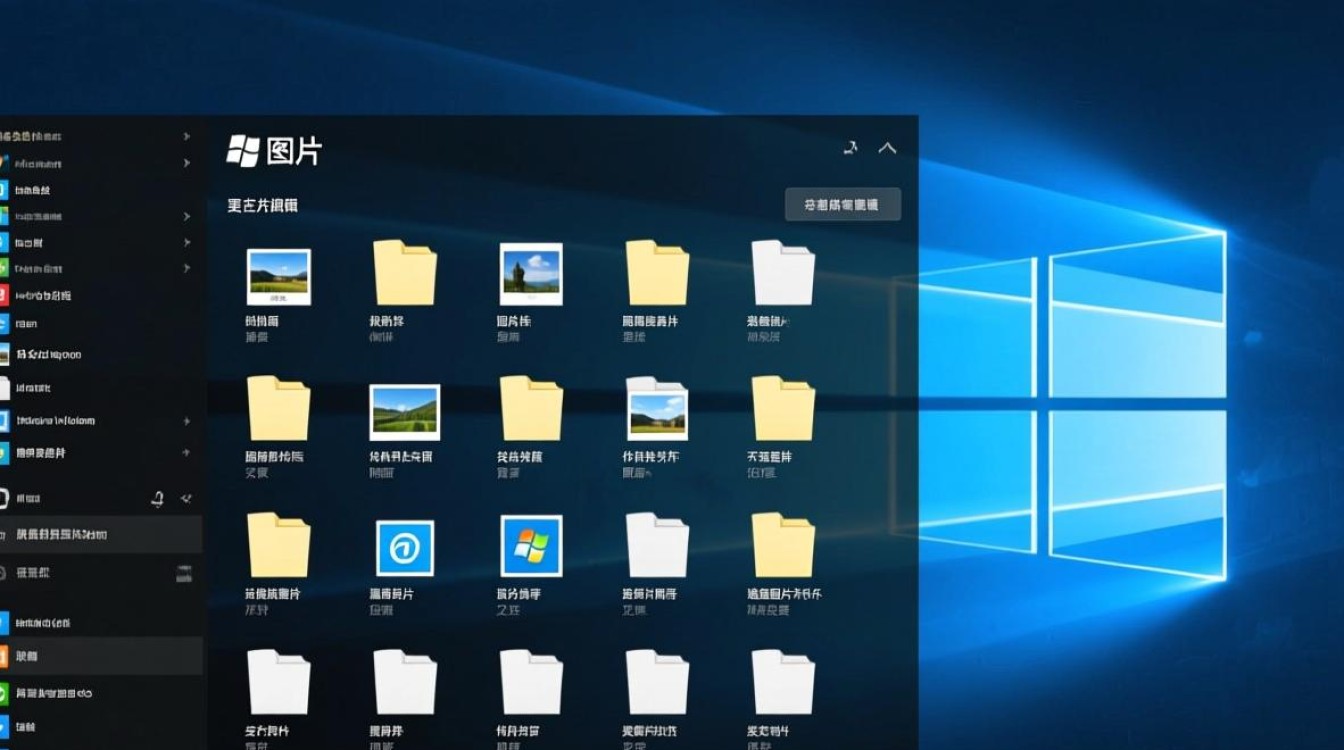Image resolution: width=1344 pixels, height=750 pixels.
Task: Click the Windows logo beside the 图片 title
Action: tap(243, 150)
